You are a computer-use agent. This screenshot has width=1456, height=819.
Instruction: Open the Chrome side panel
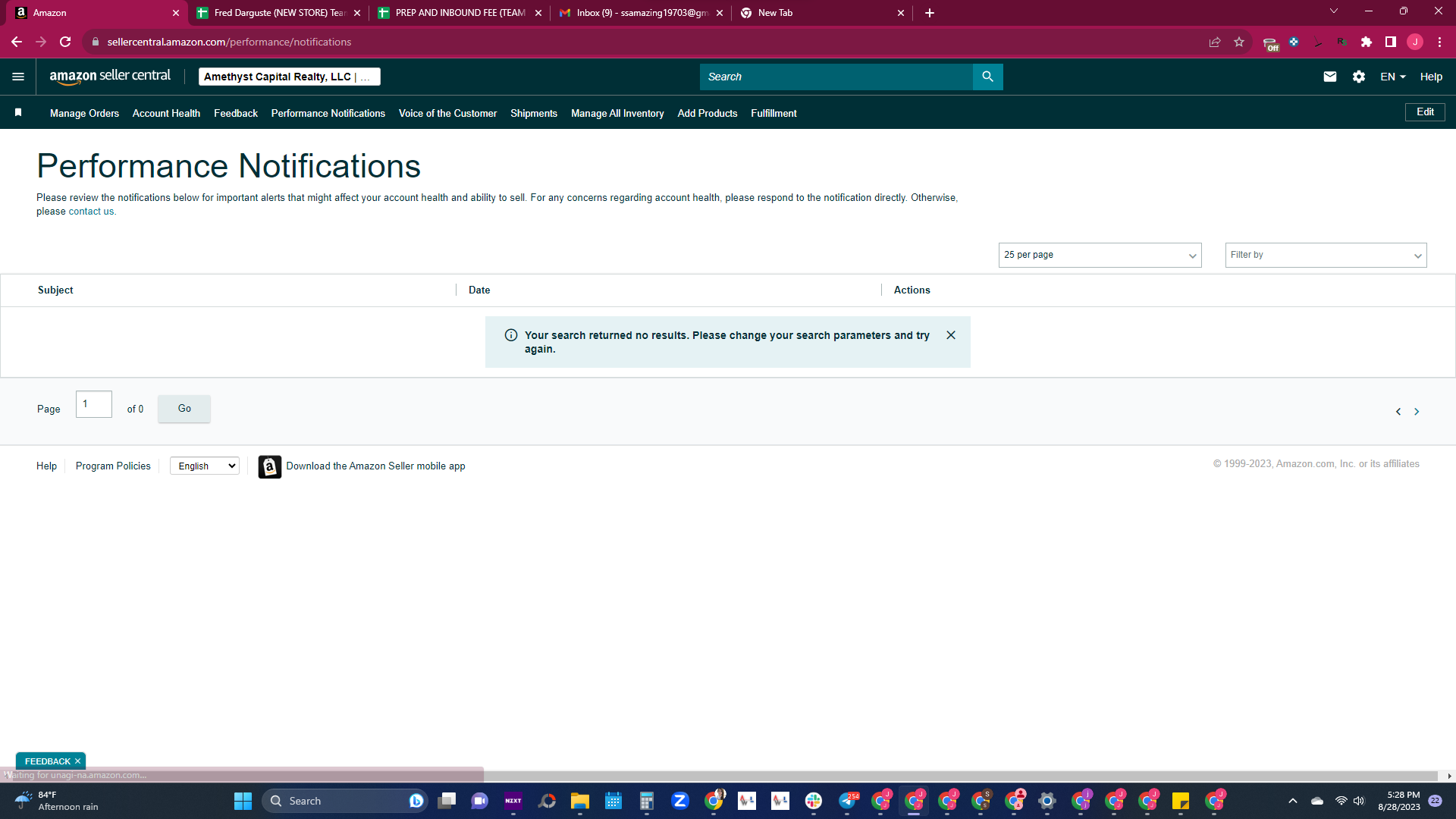[1391, 42]
